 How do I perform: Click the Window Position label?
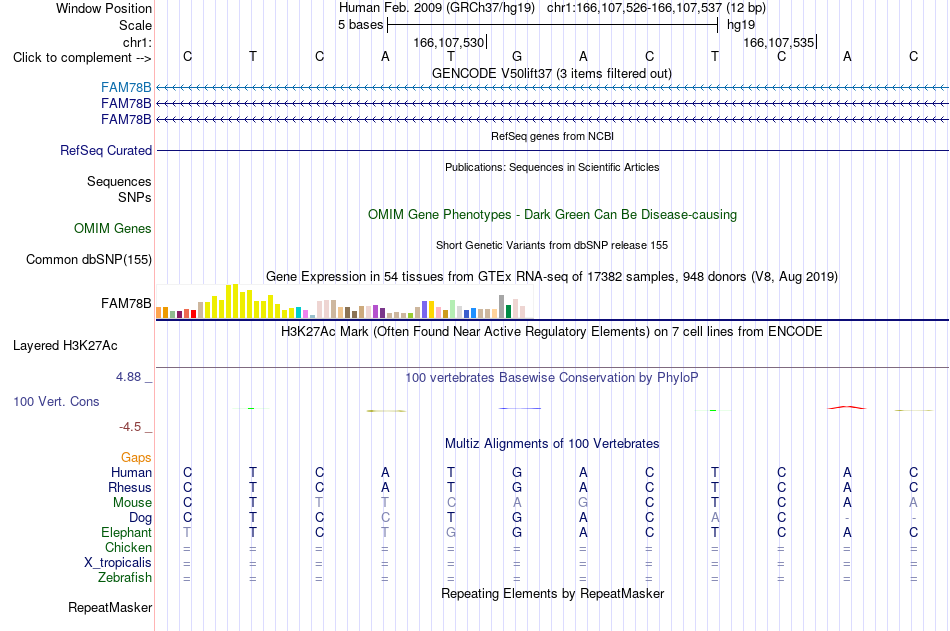point(104,8)
